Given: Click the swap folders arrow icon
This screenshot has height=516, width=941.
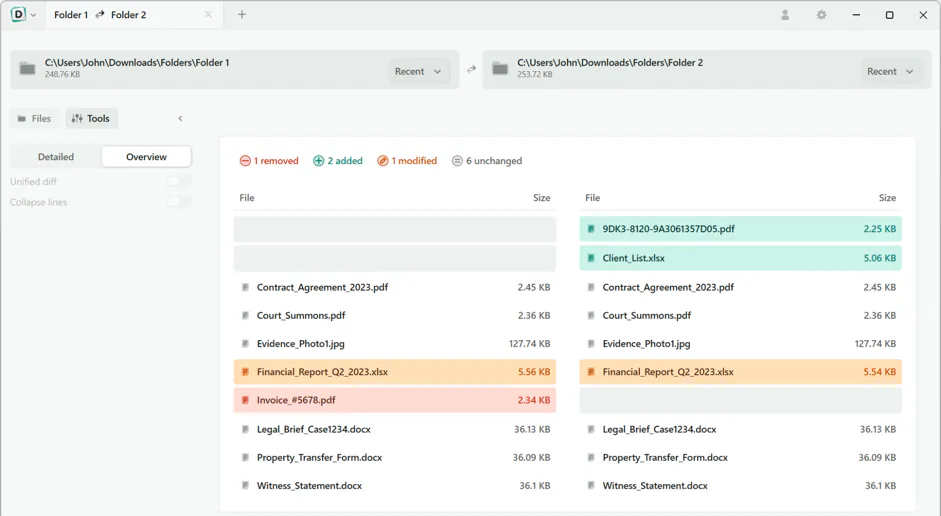Looking at the screenshot, I should (x=472, y=70).
